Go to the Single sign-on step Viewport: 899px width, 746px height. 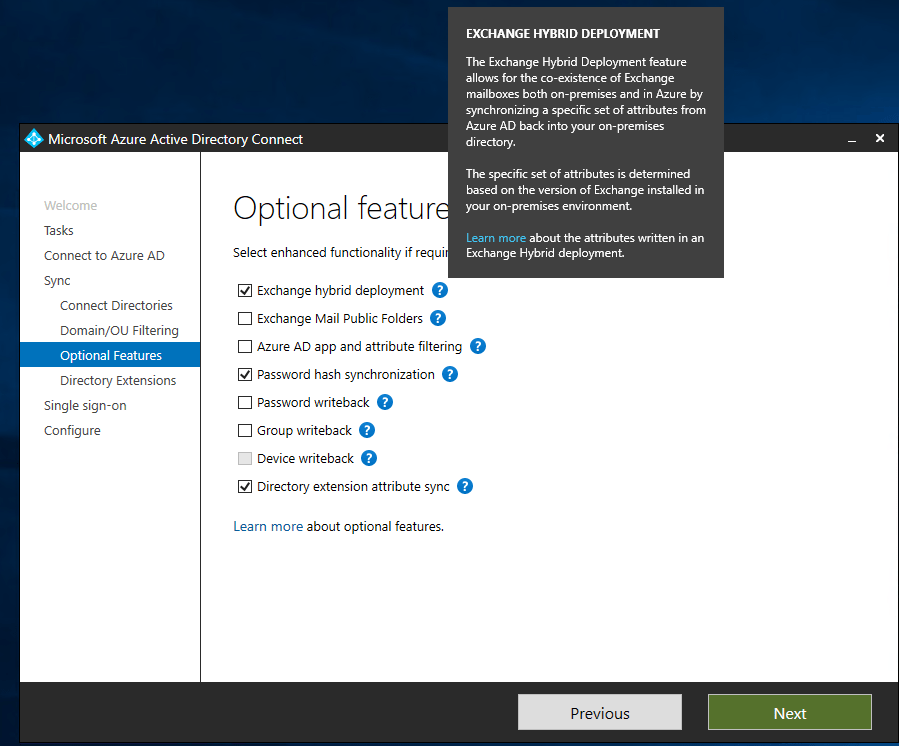pyautogui.click(x=85, y=406)
